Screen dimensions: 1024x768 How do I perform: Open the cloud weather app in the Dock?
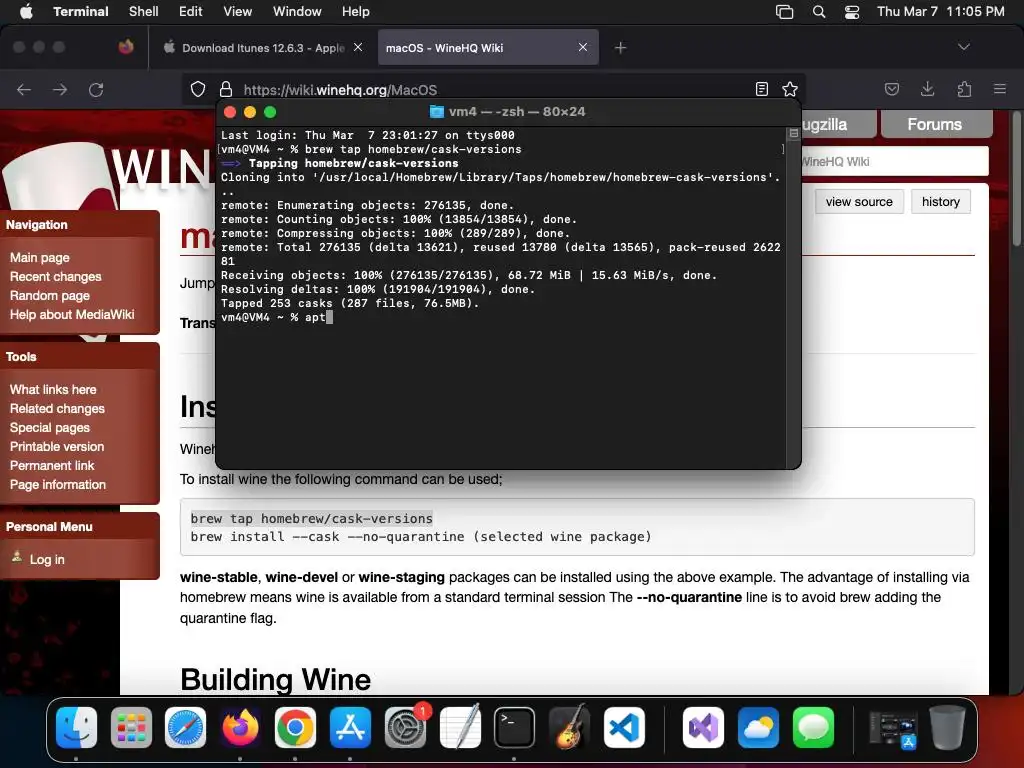pyautogui.click(x=758, y=727)
